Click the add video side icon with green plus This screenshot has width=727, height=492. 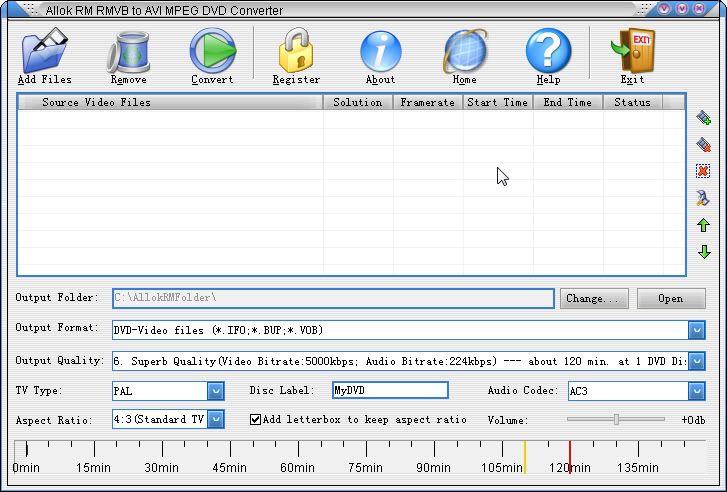tap(704, 118)
